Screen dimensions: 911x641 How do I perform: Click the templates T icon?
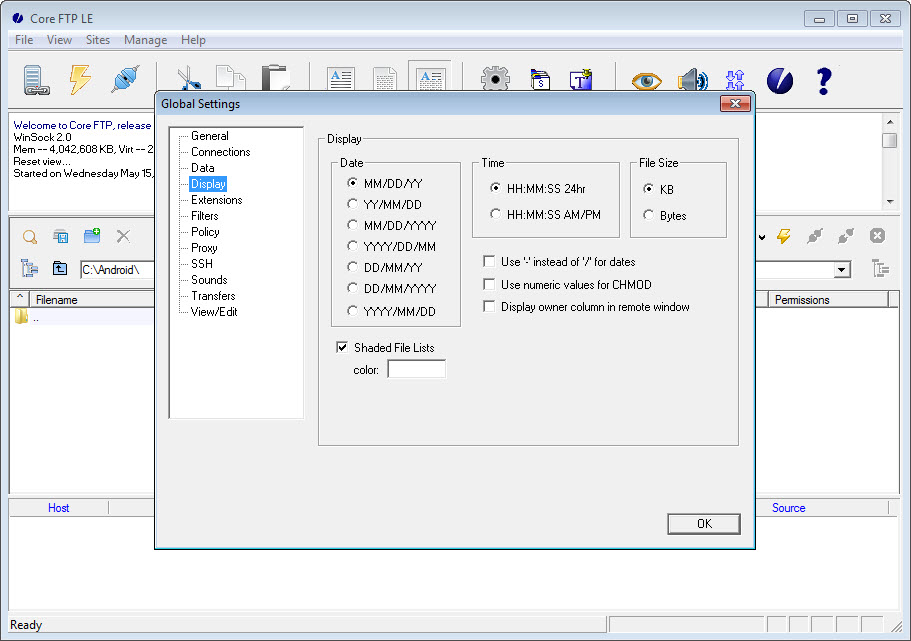pos(580,80)
